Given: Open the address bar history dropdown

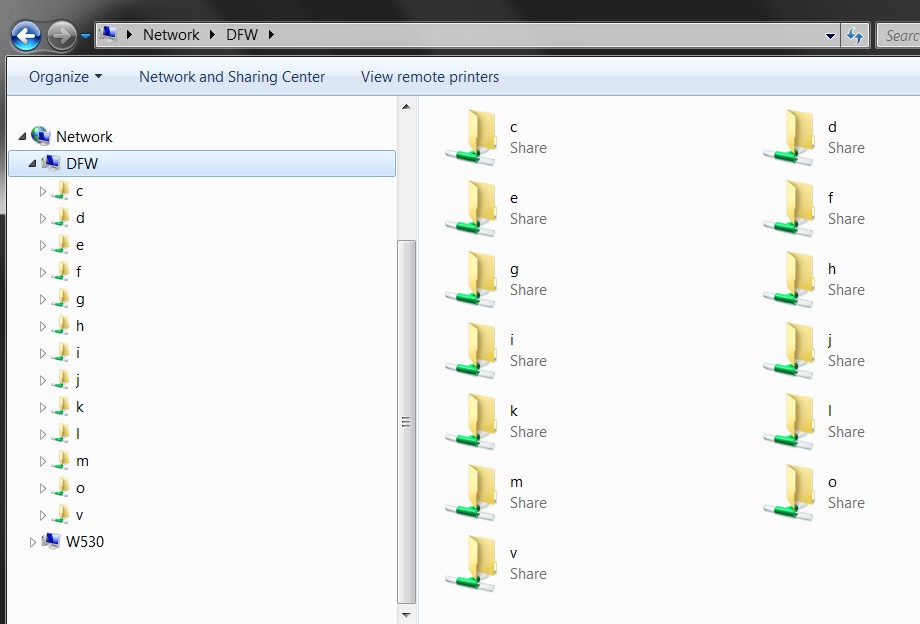Looking at the screenshot, I should pos(830,36).
